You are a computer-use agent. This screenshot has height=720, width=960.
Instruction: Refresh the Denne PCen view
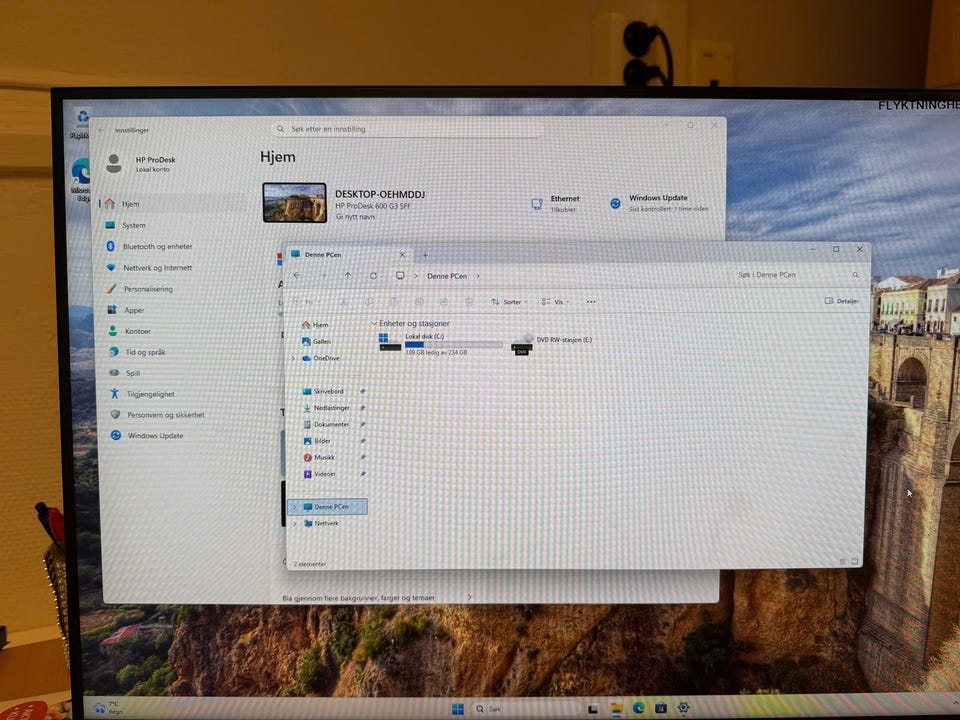pyautogui.click(x=373, y=276)
